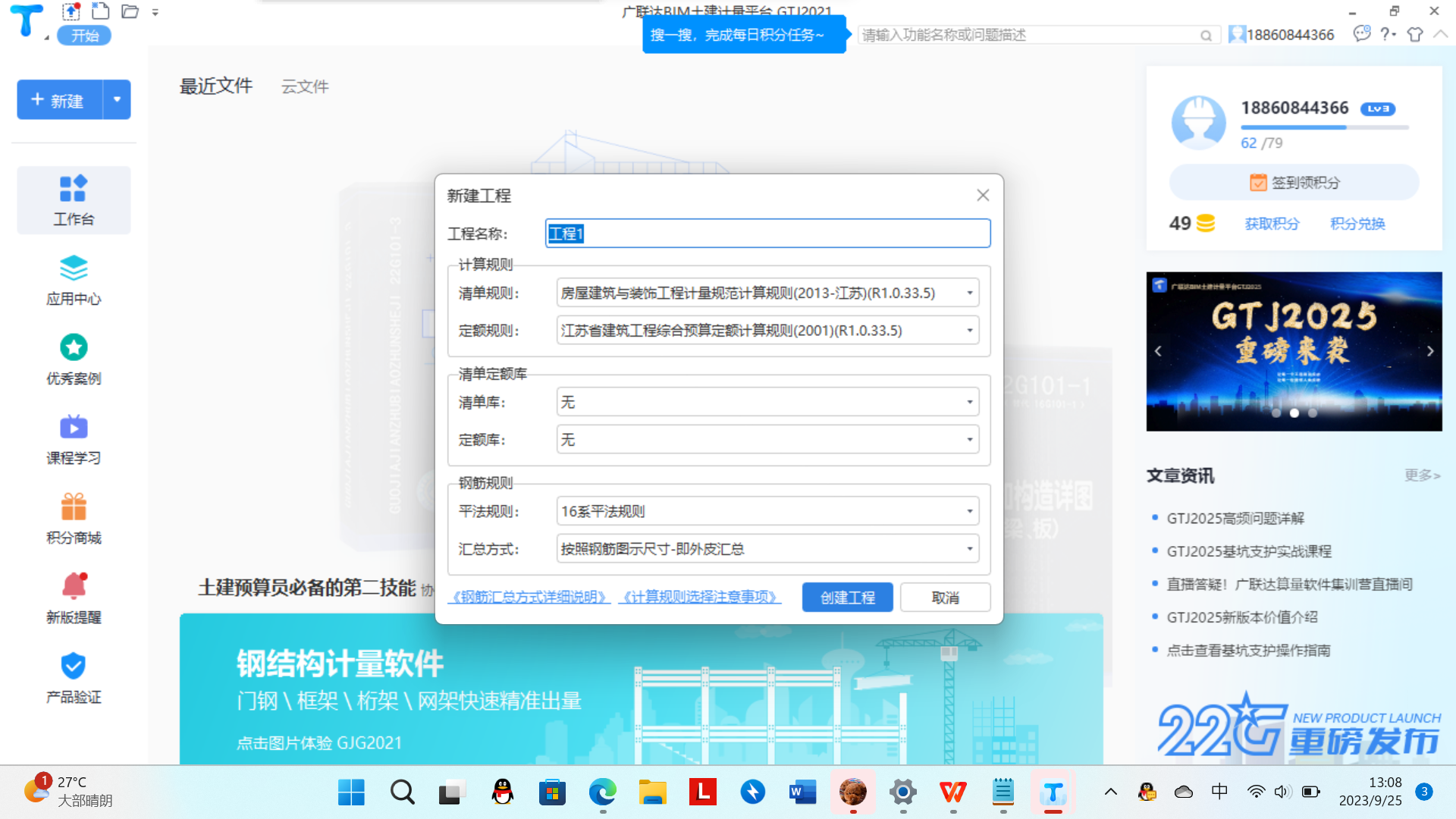Click the search magnifier icon in top bar

point(1205,36)
